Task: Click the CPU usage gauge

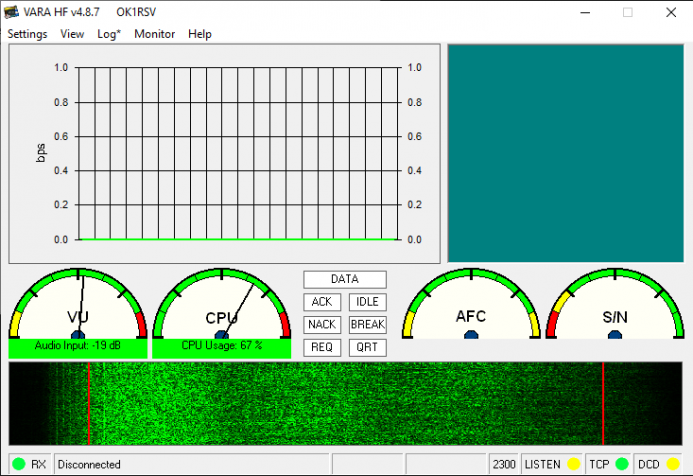Action: [x=221, y=303]
